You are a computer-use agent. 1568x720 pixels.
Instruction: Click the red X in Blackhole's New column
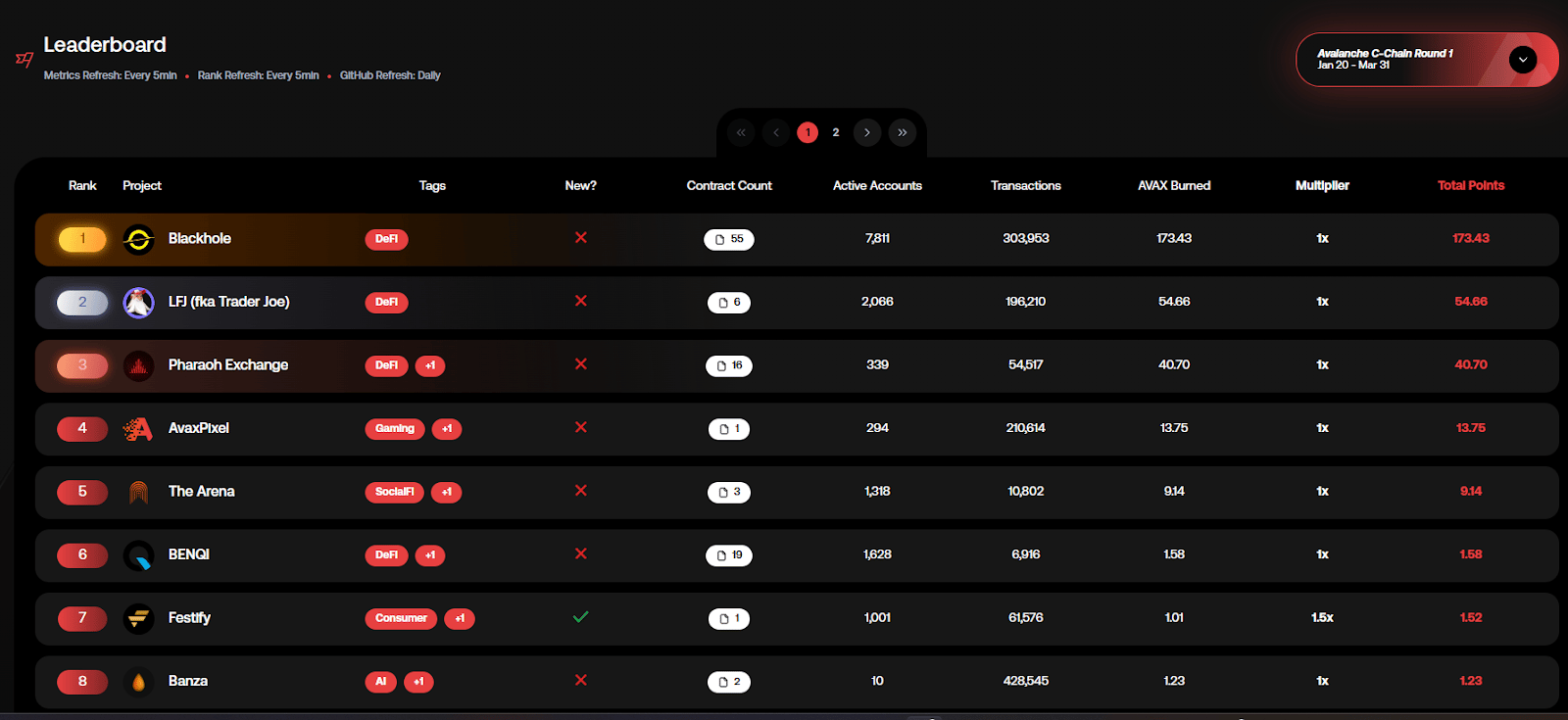581,237
